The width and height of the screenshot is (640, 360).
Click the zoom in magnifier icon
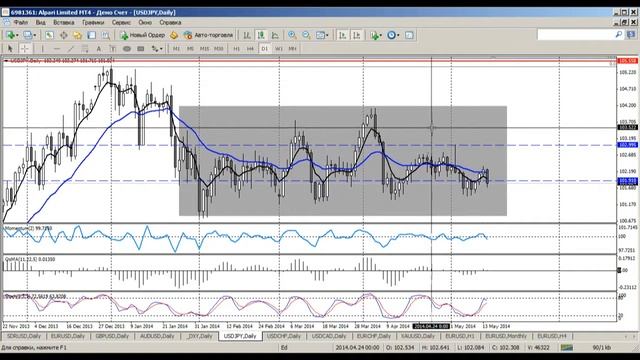(x=292, y=36)
